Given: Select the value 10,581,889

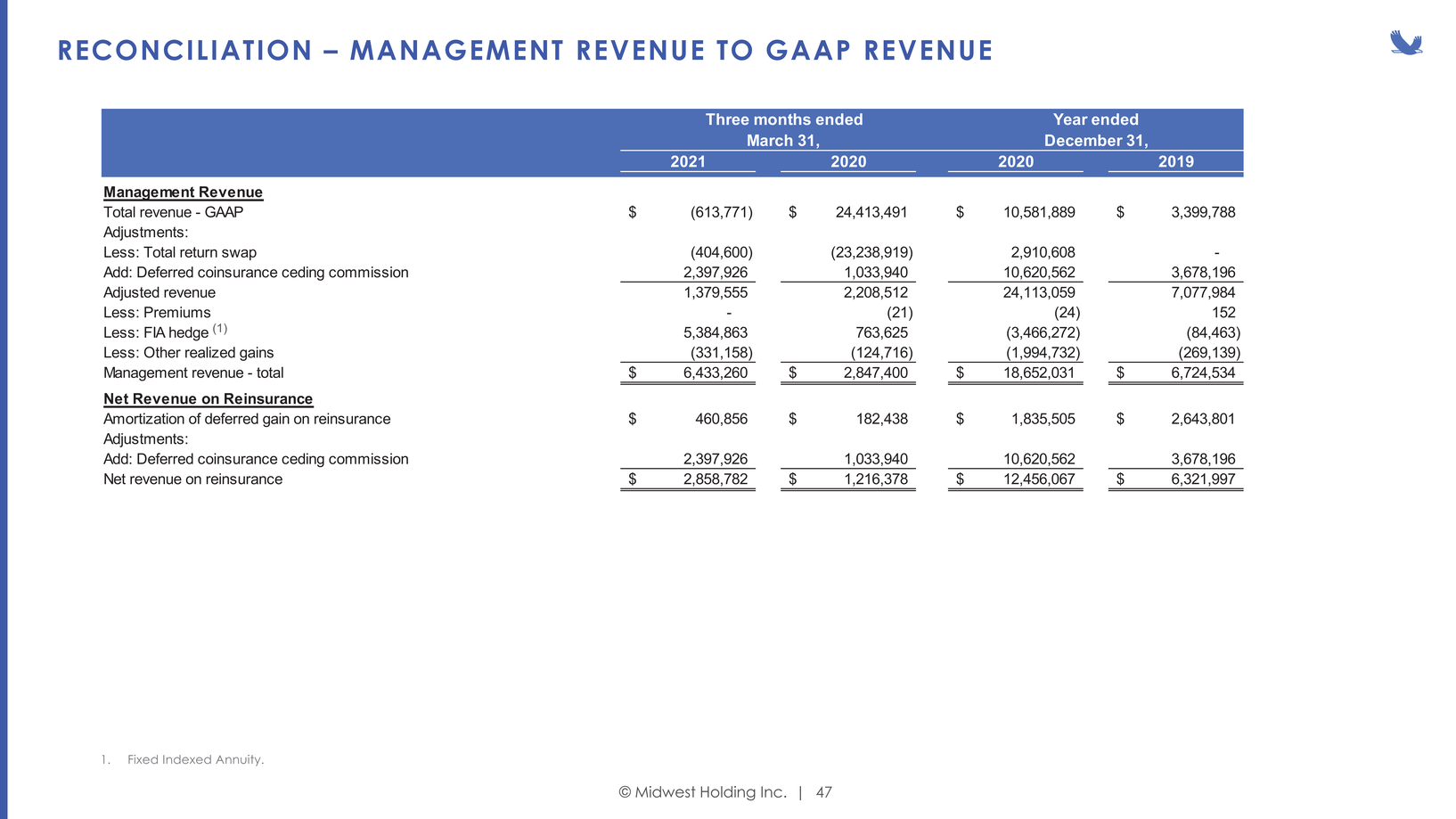Looking at the screenshot, I should click(1039, 212).
